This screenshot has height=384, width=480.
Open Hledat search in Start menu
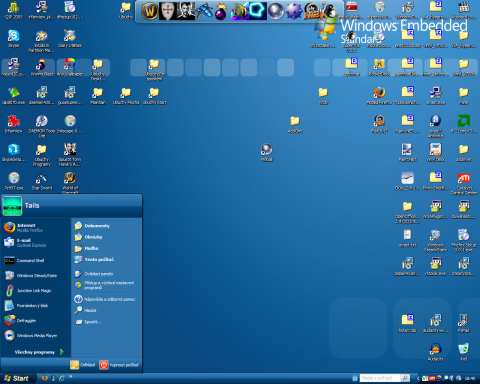pyautogui.click(x=107, y=310)
